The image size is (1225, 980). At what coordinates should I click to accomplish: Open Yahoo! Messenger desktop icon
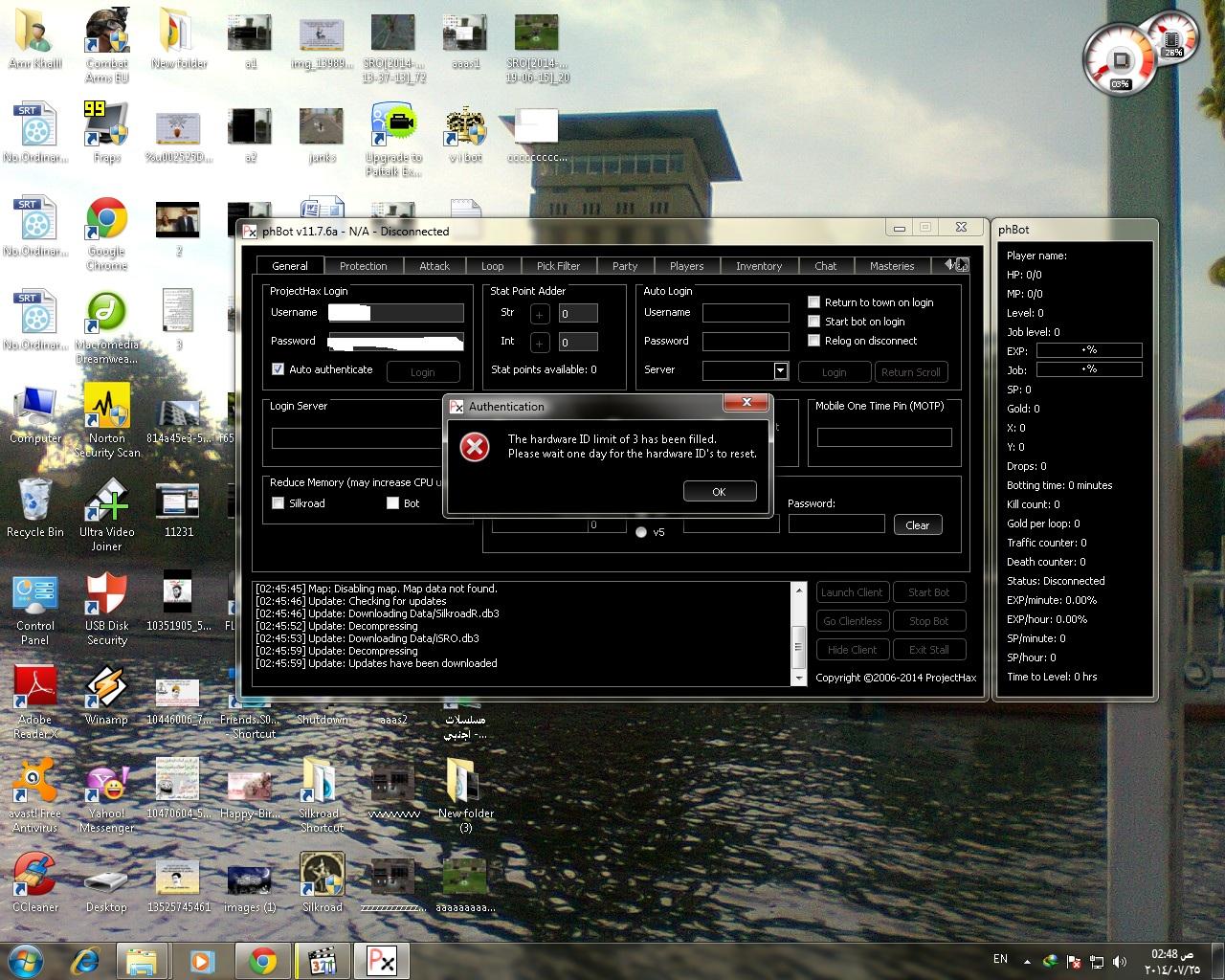tap(106, 796)
